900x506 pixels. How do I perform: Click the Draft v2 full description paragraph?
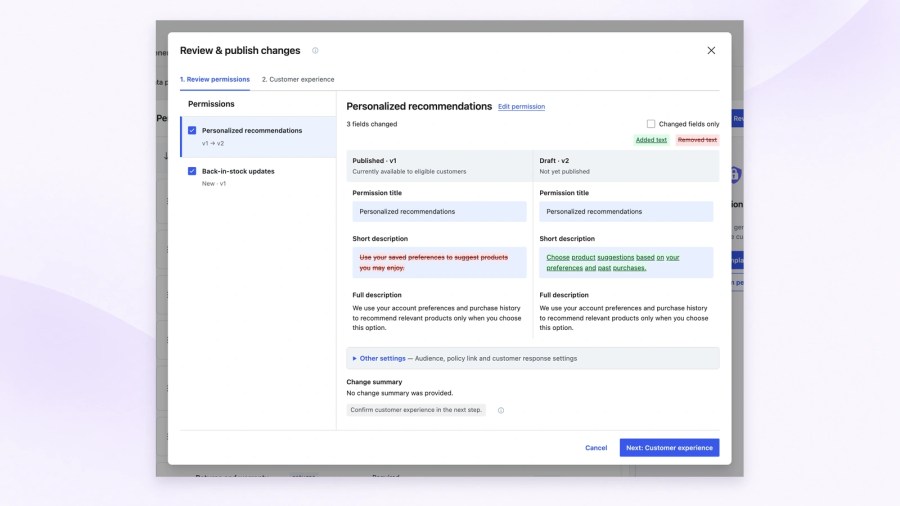coord(624,318)
